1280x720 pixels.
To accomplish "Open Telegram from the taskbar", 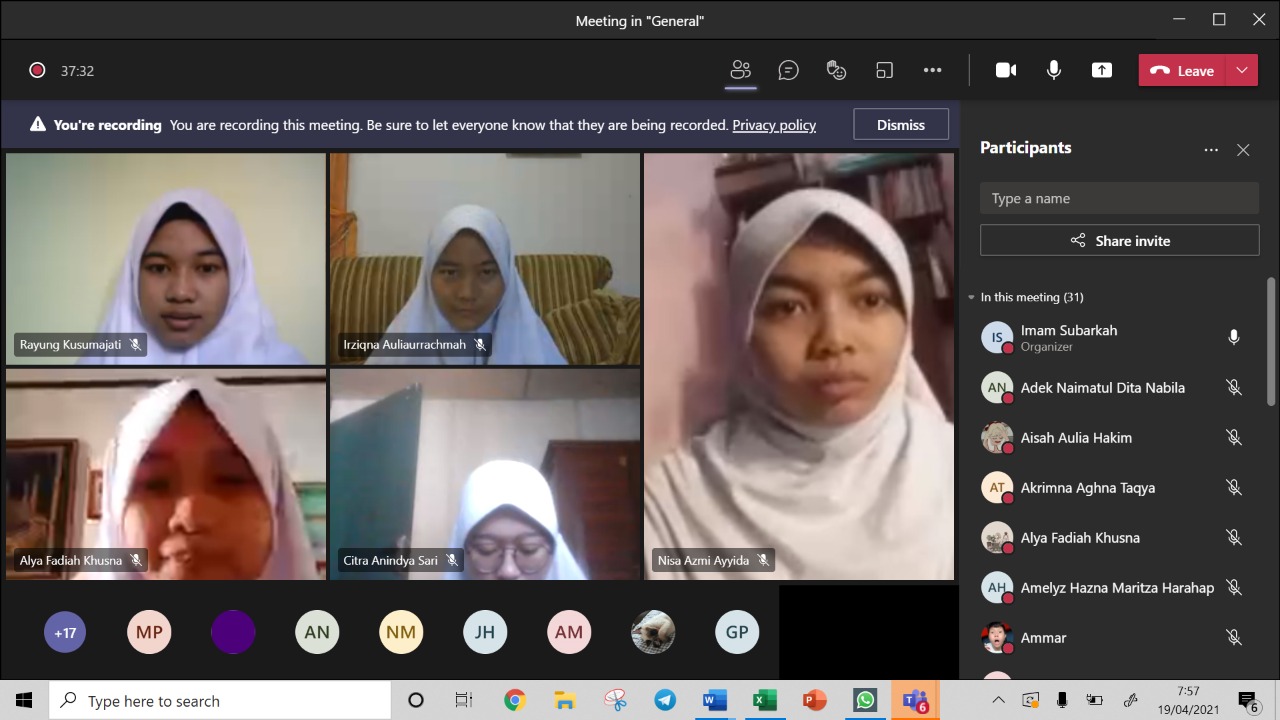I will (x=664, y=700).
